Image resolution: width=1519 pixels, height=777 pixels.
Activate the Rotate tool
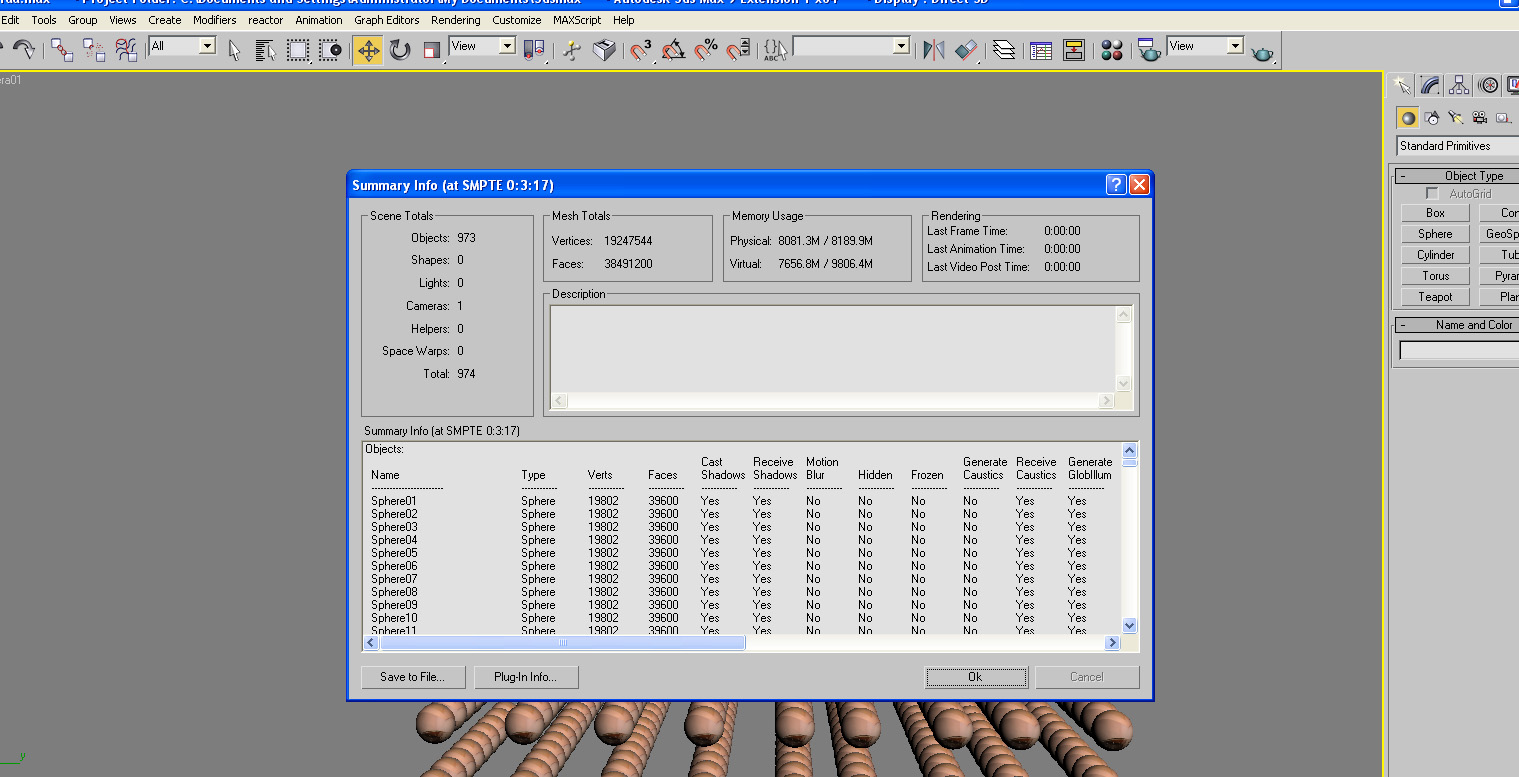click(400, 50)
